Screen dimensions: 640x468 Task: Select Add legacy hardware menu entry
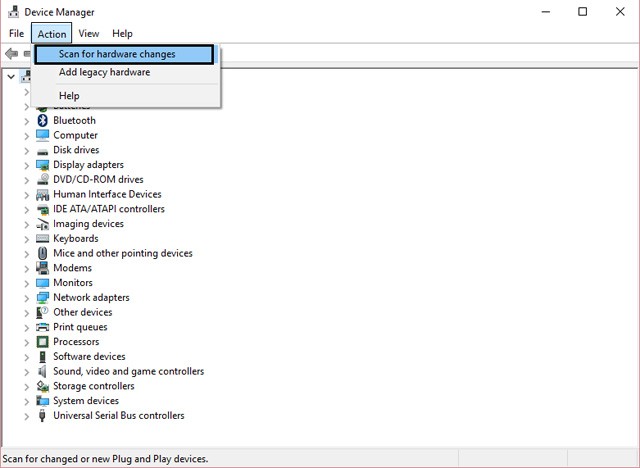[104, 72]
